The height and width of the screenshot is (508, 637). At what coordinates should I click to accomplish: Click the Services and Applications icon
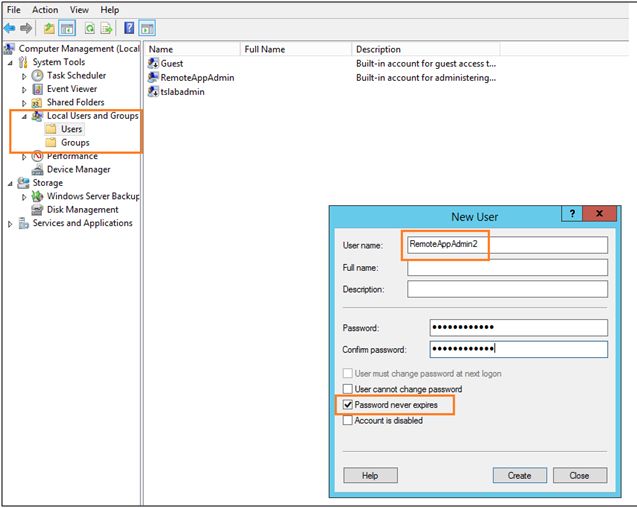tap(24, 223)
